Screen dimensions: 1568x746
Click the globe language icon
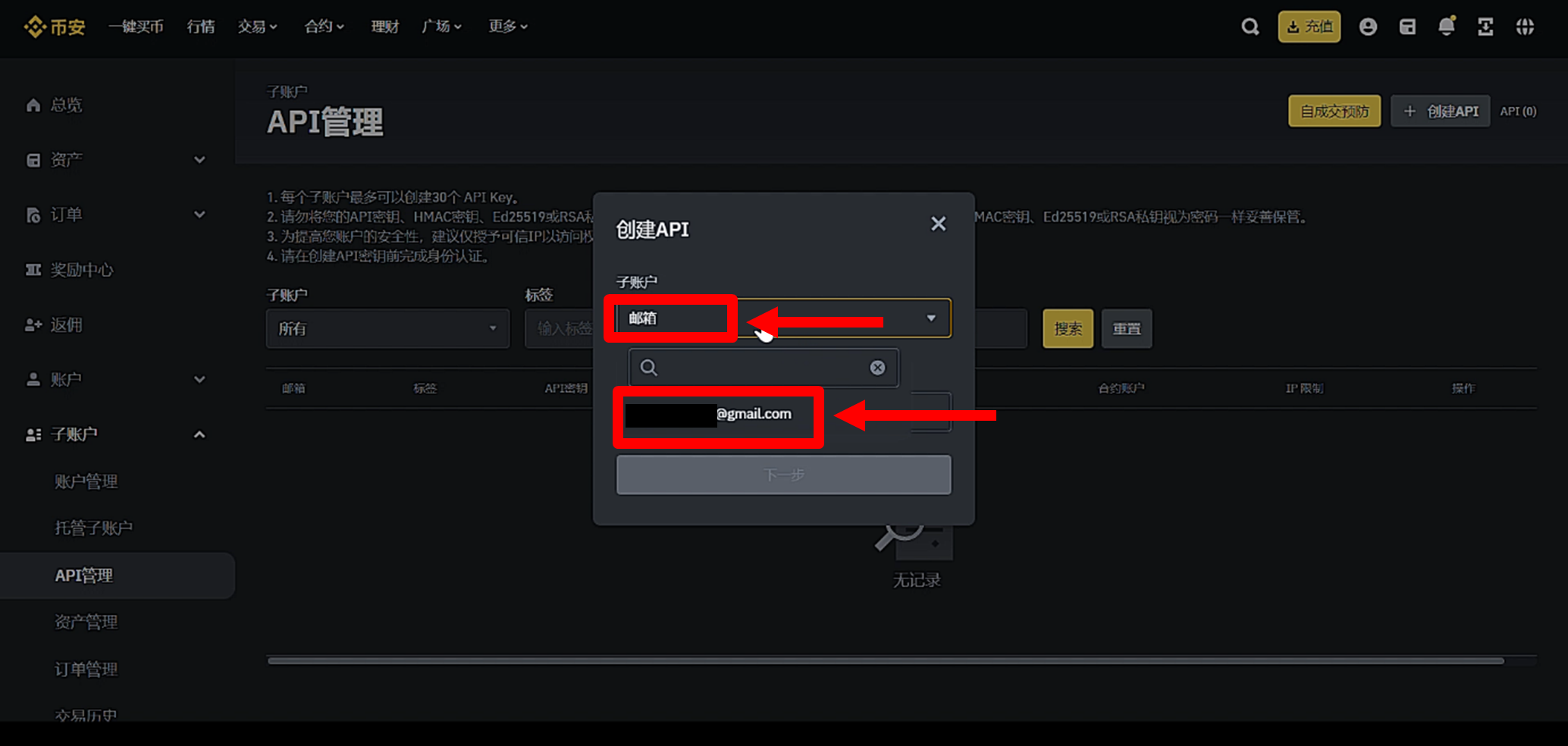point(1525,27)
